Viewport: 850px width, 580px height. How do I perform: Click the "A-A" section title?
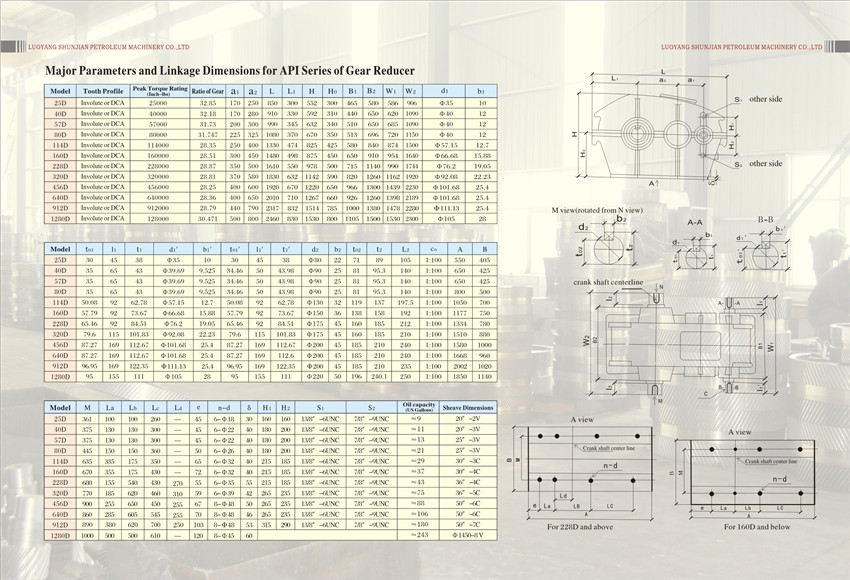(695, 222)
